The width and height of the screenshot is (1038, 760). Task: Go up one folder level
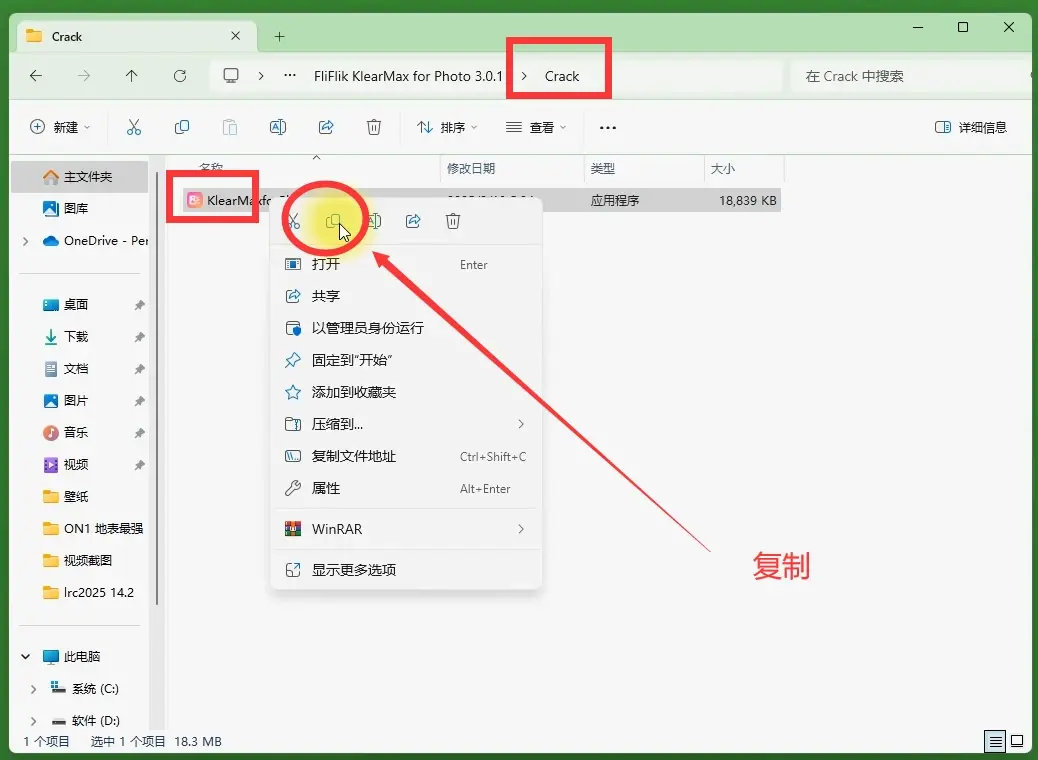pos(132,76)
